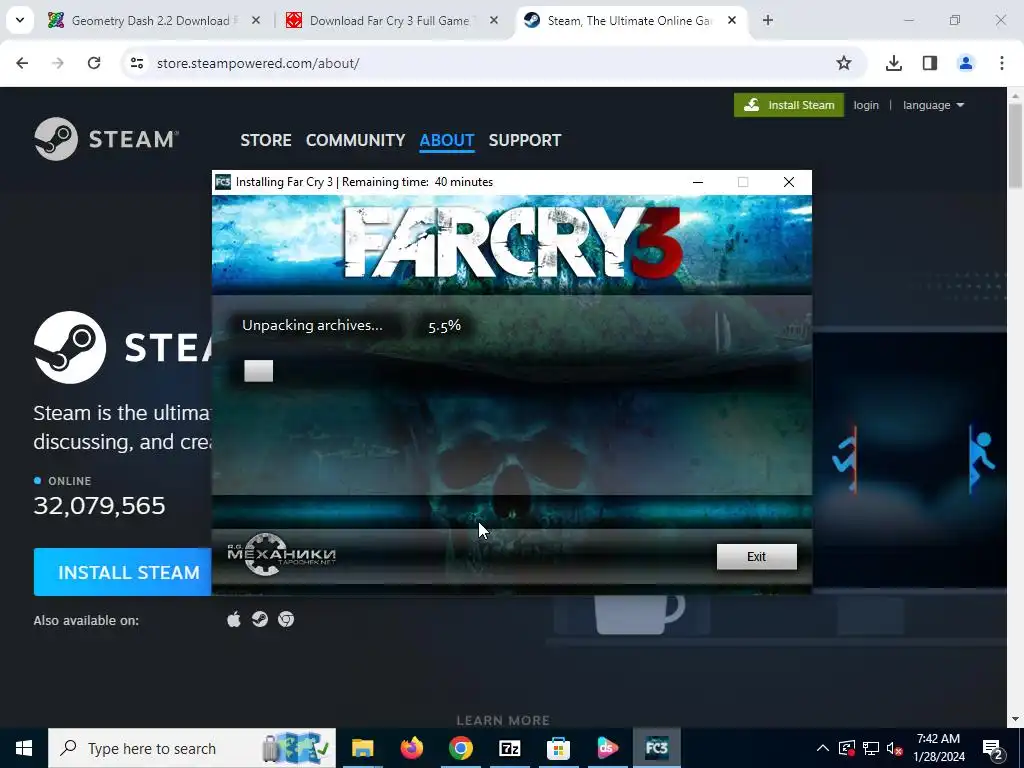Toggle the browser side panel
The height and width of the screenshot is (768, 1024).
[930, 63]
